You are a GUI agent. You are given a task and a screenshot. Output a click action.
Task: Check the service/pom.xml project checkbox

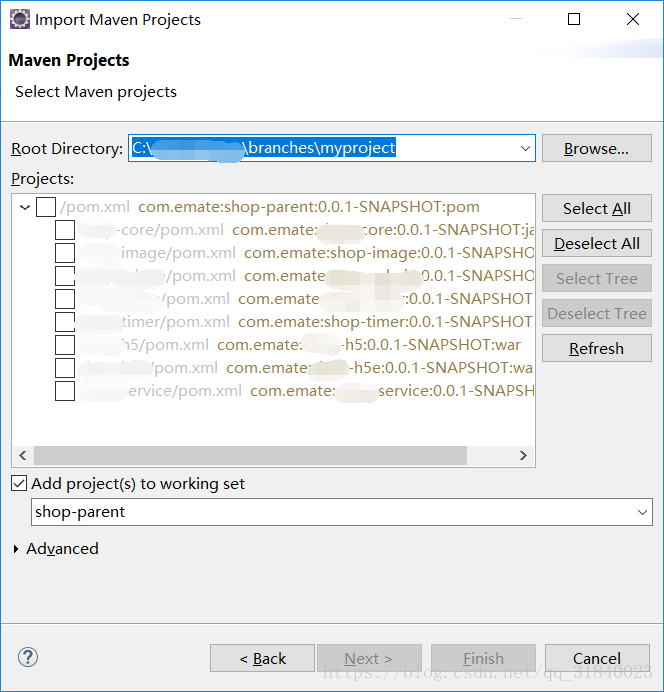(x=65, y=391)
